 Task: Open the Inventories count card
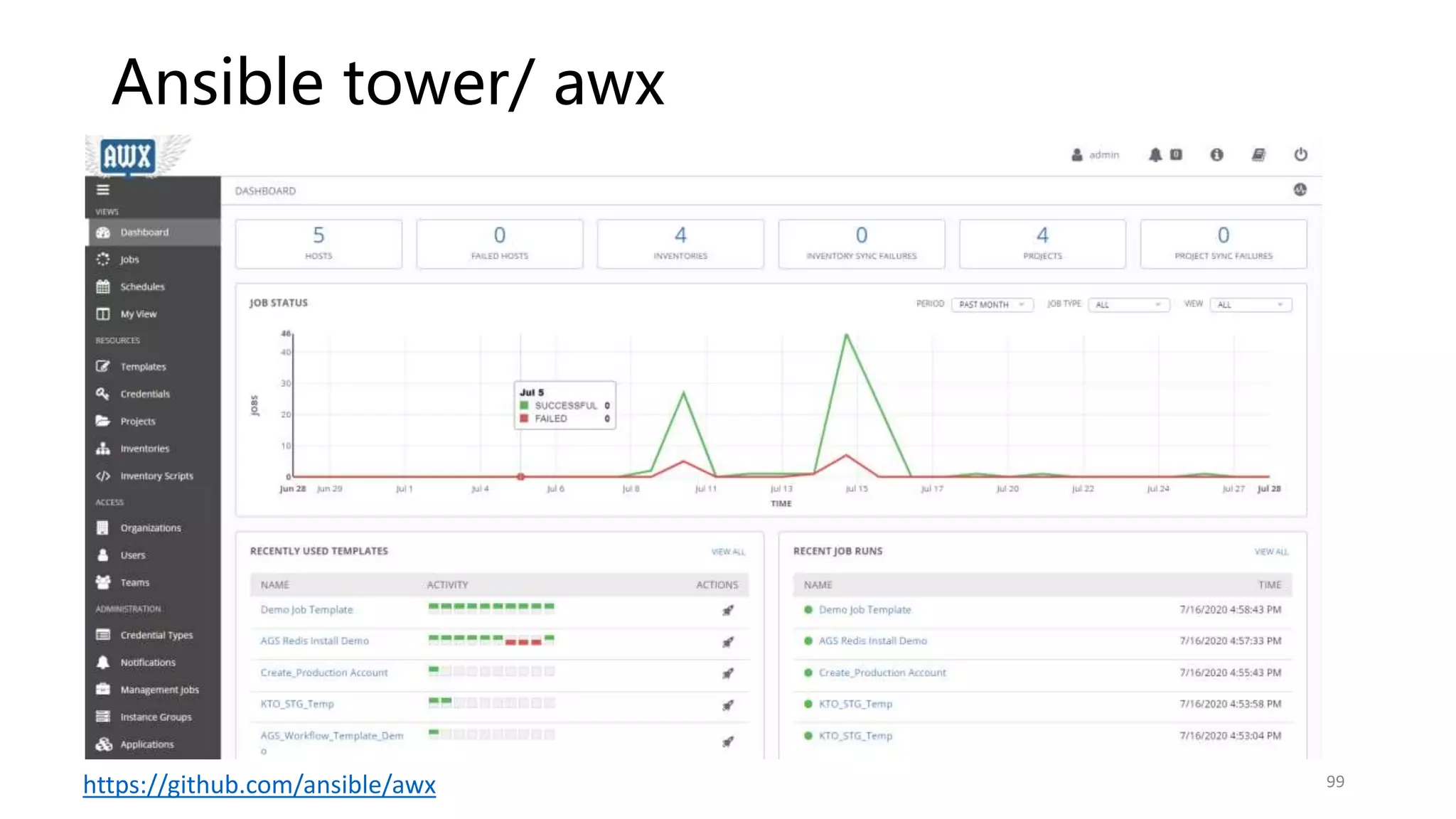(680, 244)
